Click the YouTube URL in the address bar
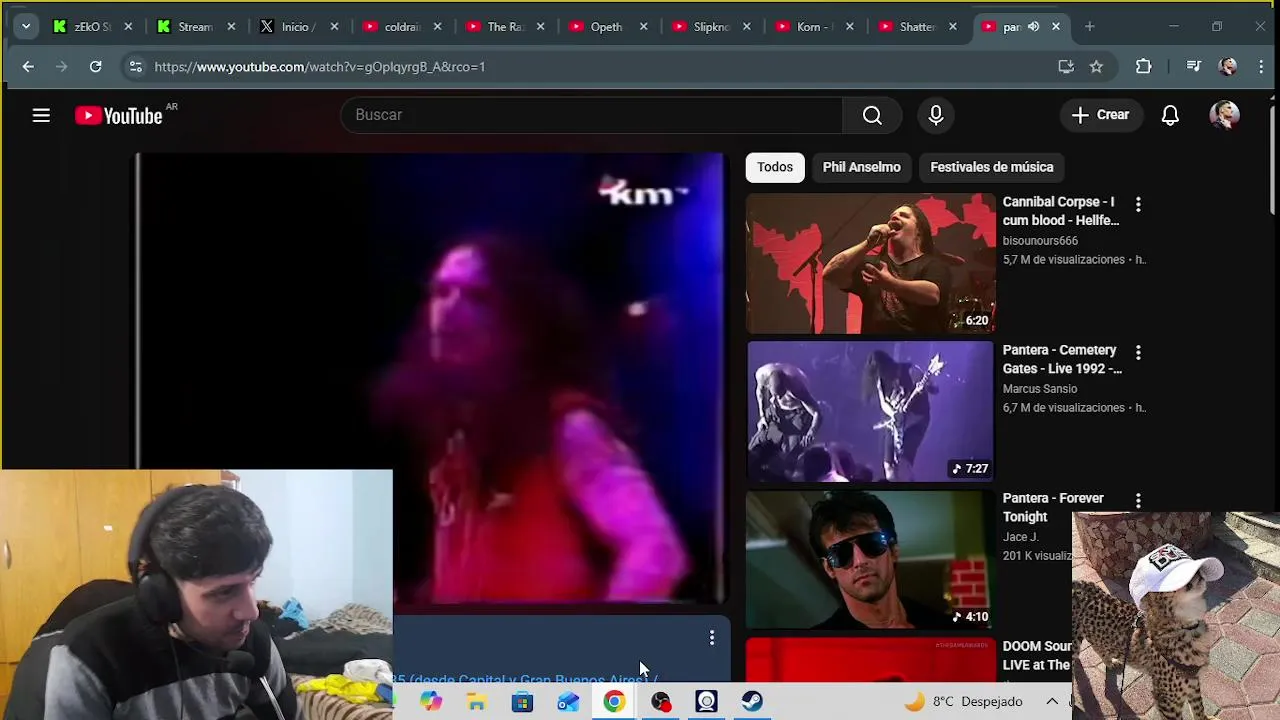The height and width of the screenshot is (720, 1280). (x=320, y=67)
